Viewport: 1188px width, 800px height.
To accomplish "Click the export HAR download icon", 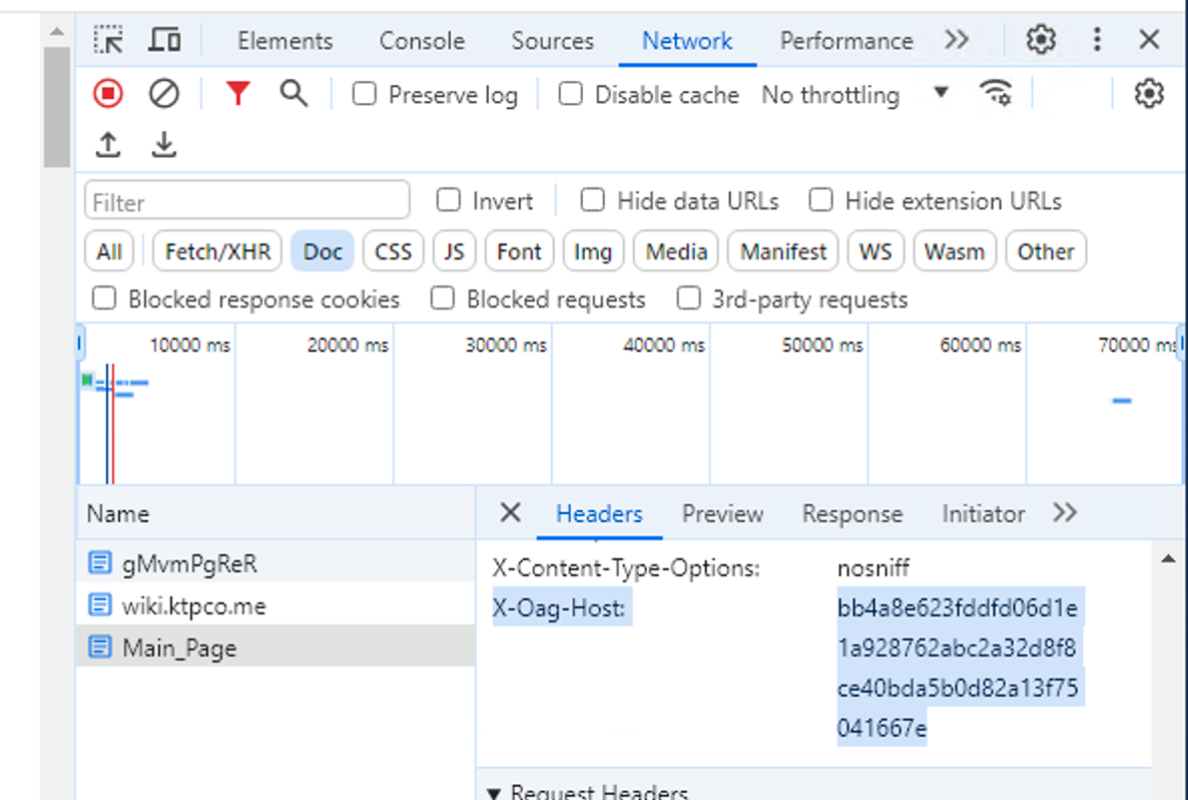I will (164, 146).
